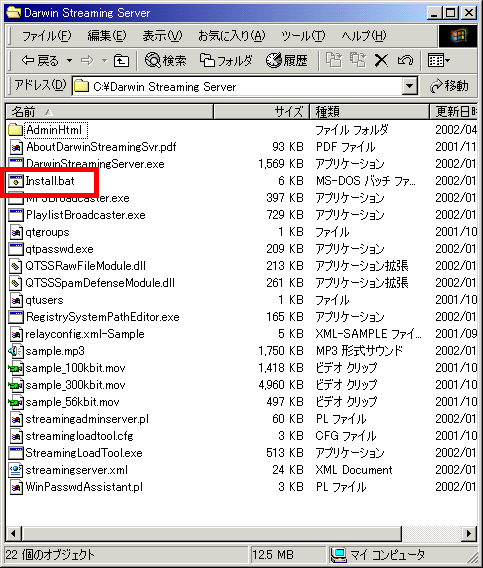
Task: Click the Move To toolbar icon
Action: [333, 60]
